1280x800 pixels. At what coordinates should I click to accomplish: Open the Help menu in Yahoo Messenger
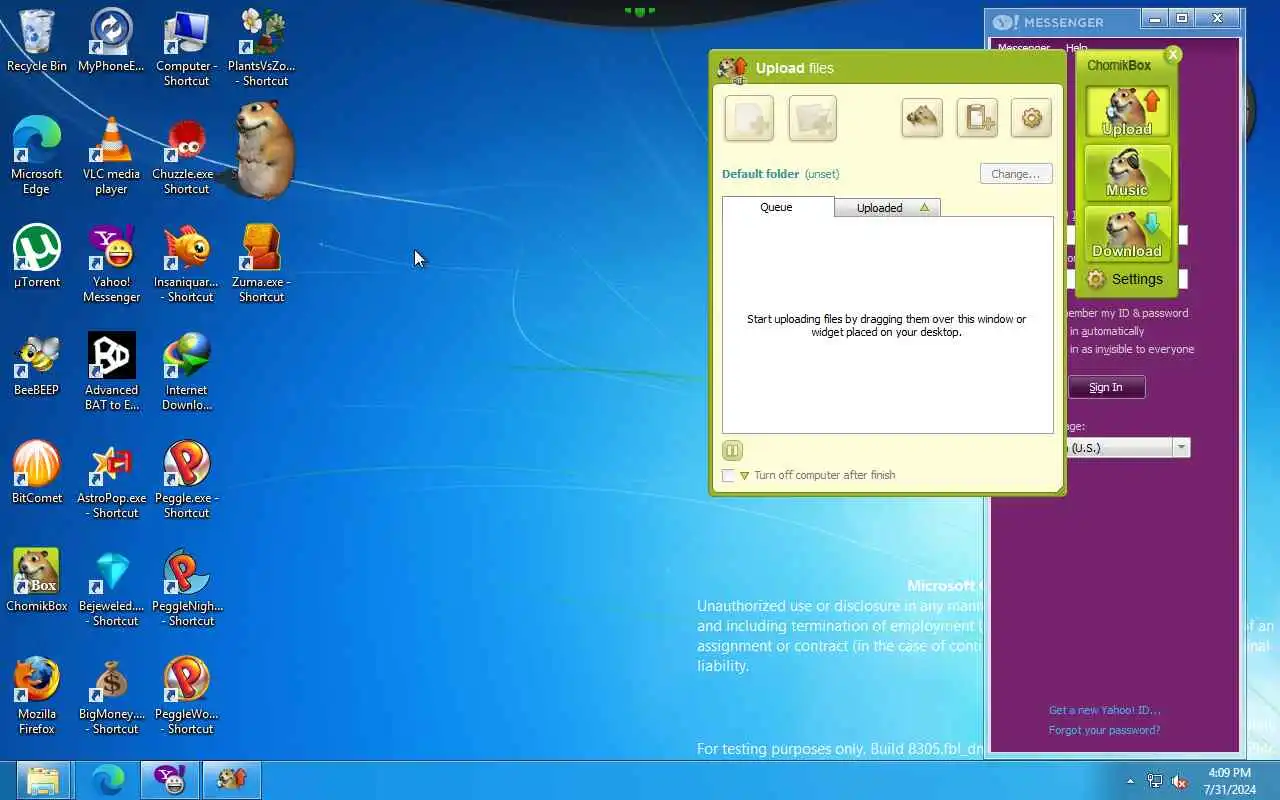pyautogui.click(x=1076, y=48)
